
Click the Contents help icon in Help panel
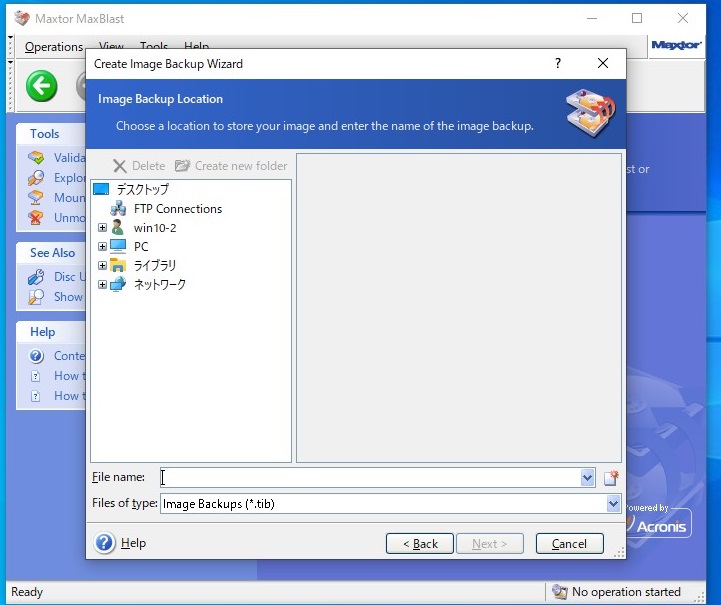(x=36, y=356)
